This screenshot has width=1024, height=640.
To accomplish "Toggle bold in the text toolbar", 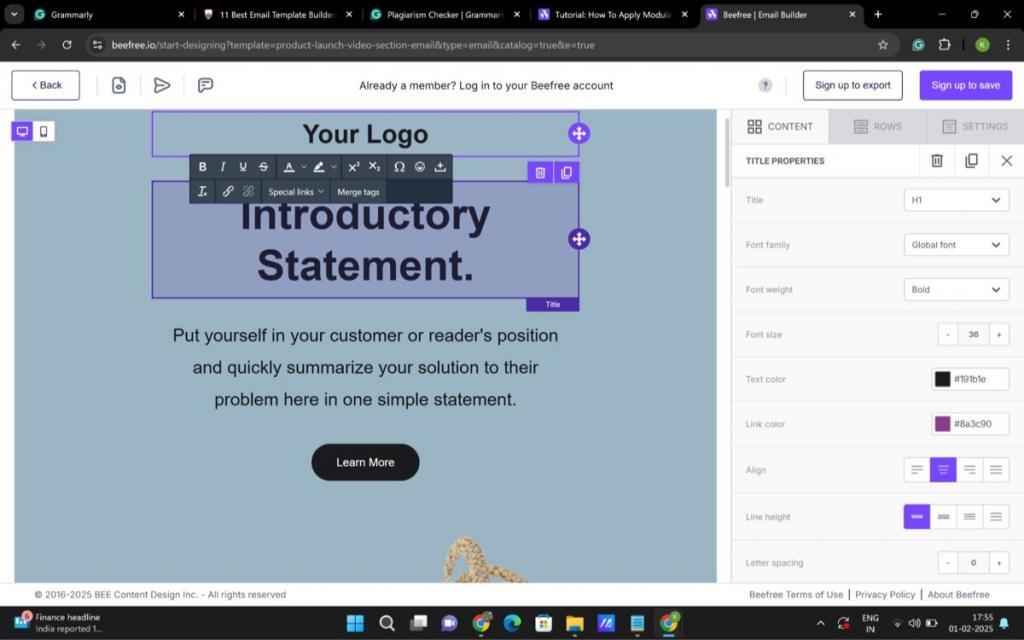I will click(x=202, y=167).
